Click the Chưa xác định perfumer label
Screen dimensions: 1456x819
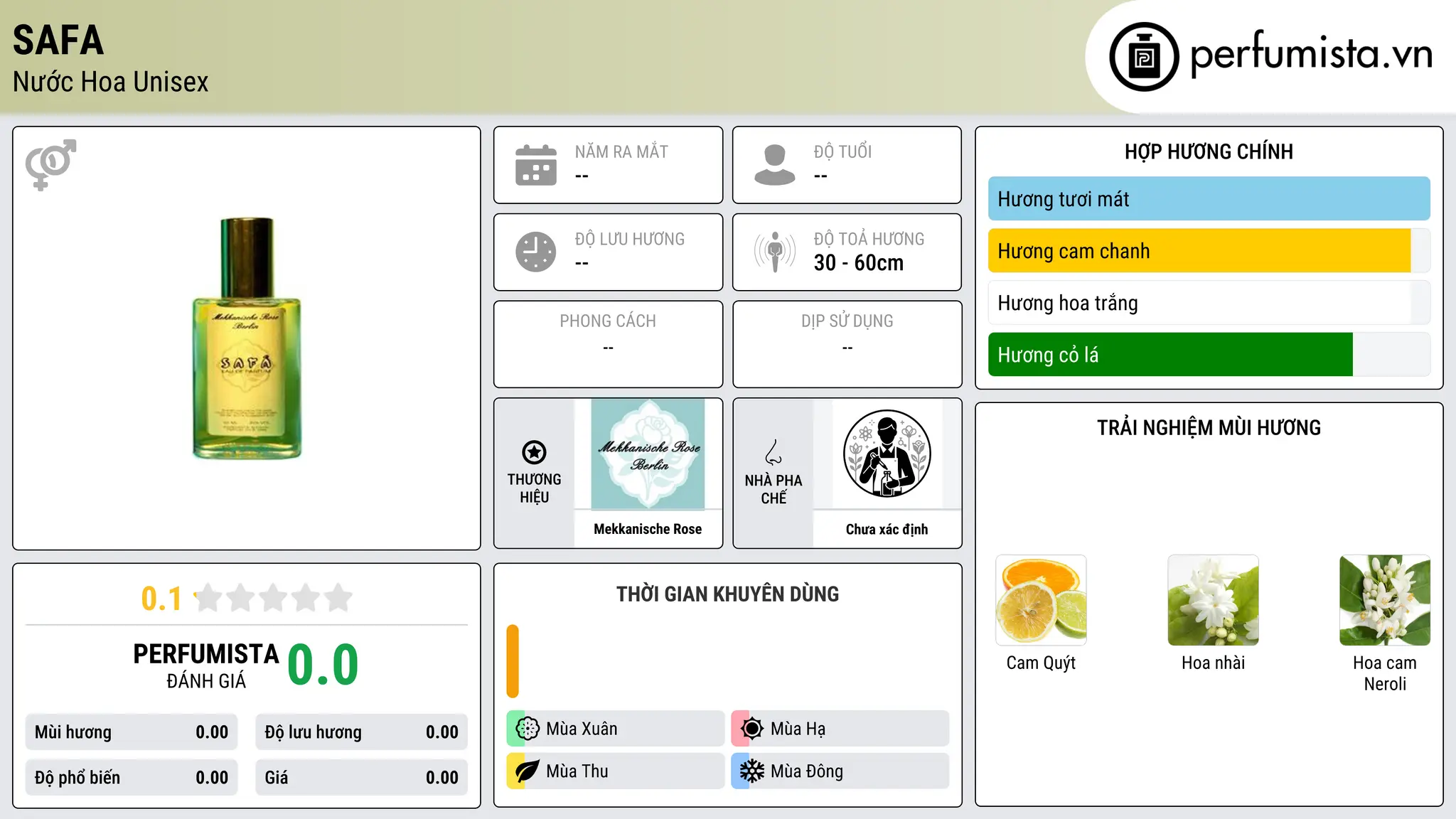[x=887, y=529]
